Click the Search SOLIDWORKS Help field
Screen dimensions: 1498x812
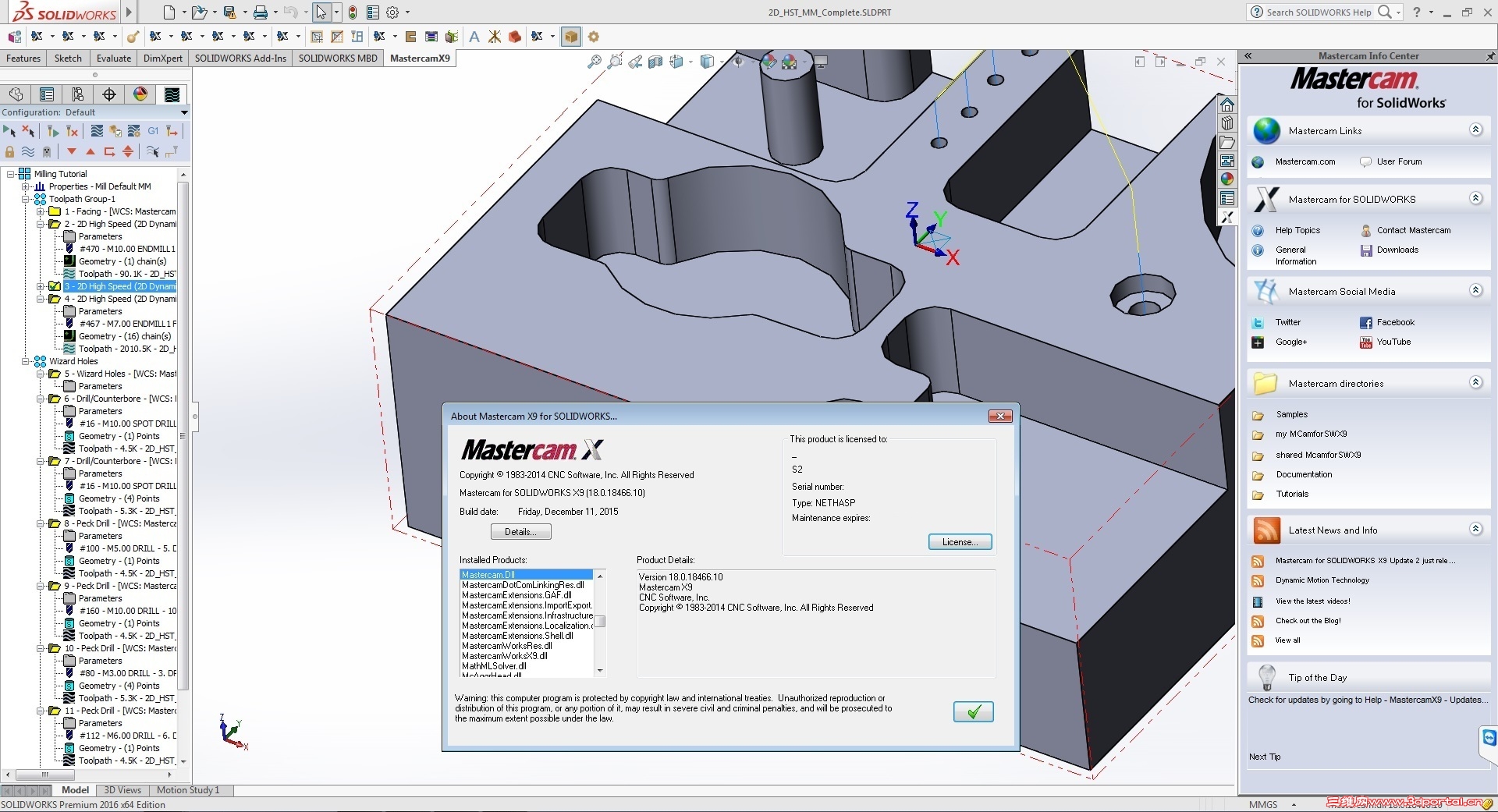pyautogui.click(x=1319, y=12)
